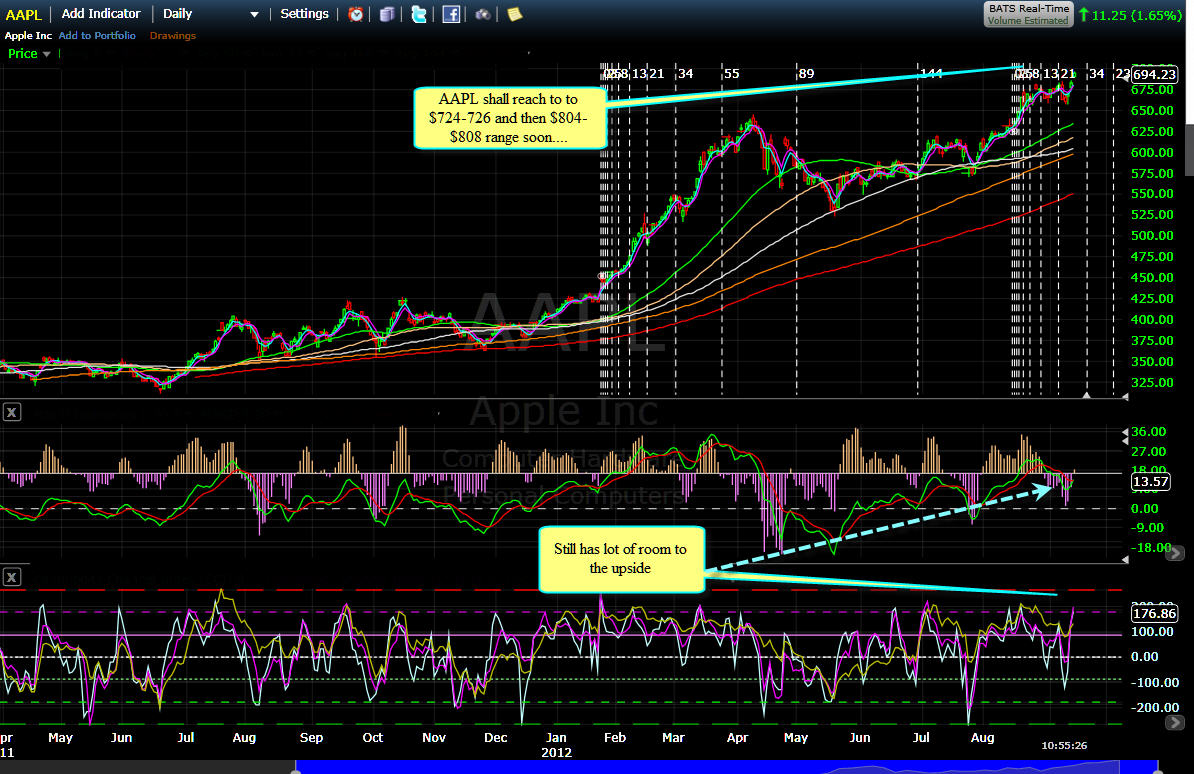Click the blue date range bar
The height and width of the screenshot is (774, 1194).
726,767
